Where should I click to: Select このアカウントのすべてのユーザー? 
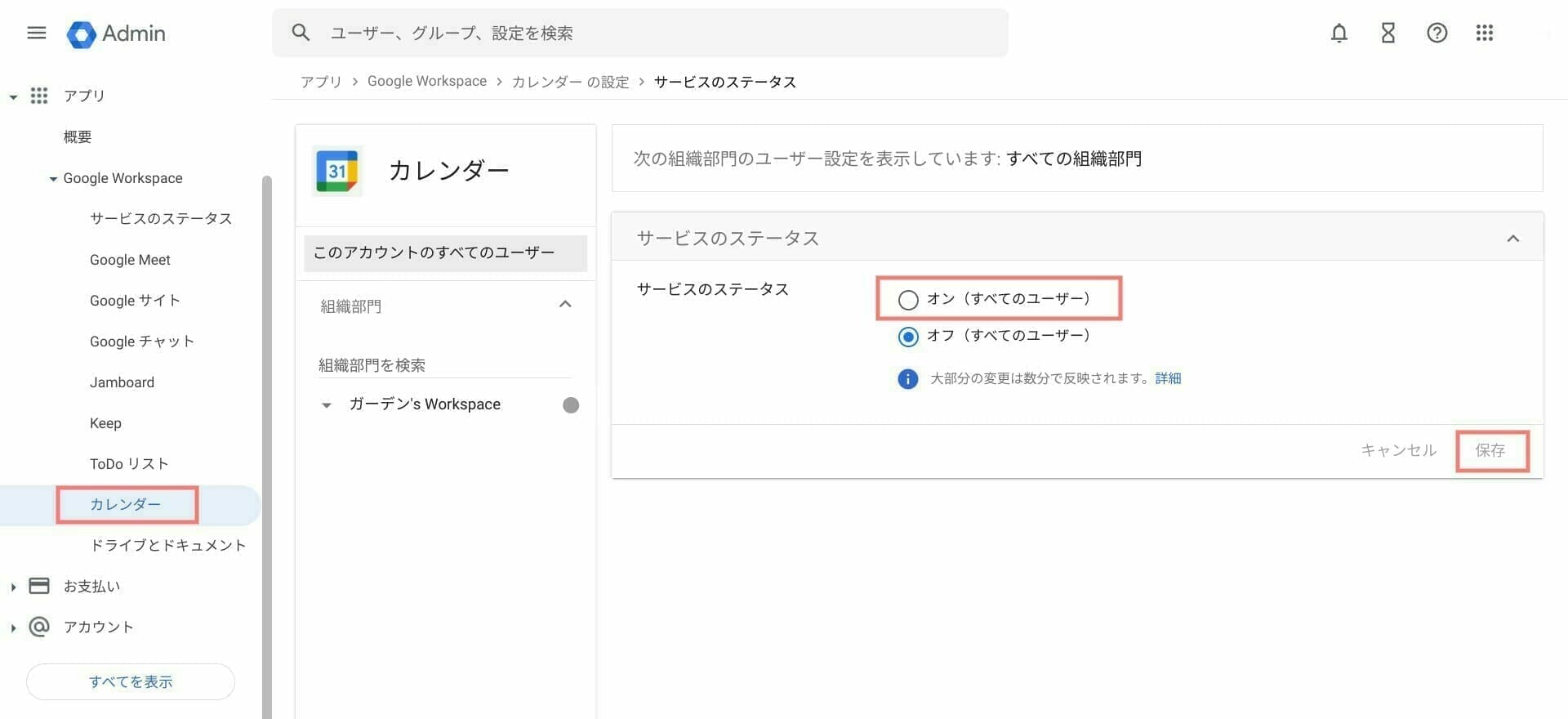pyautogui.click(x=445, y=253)
